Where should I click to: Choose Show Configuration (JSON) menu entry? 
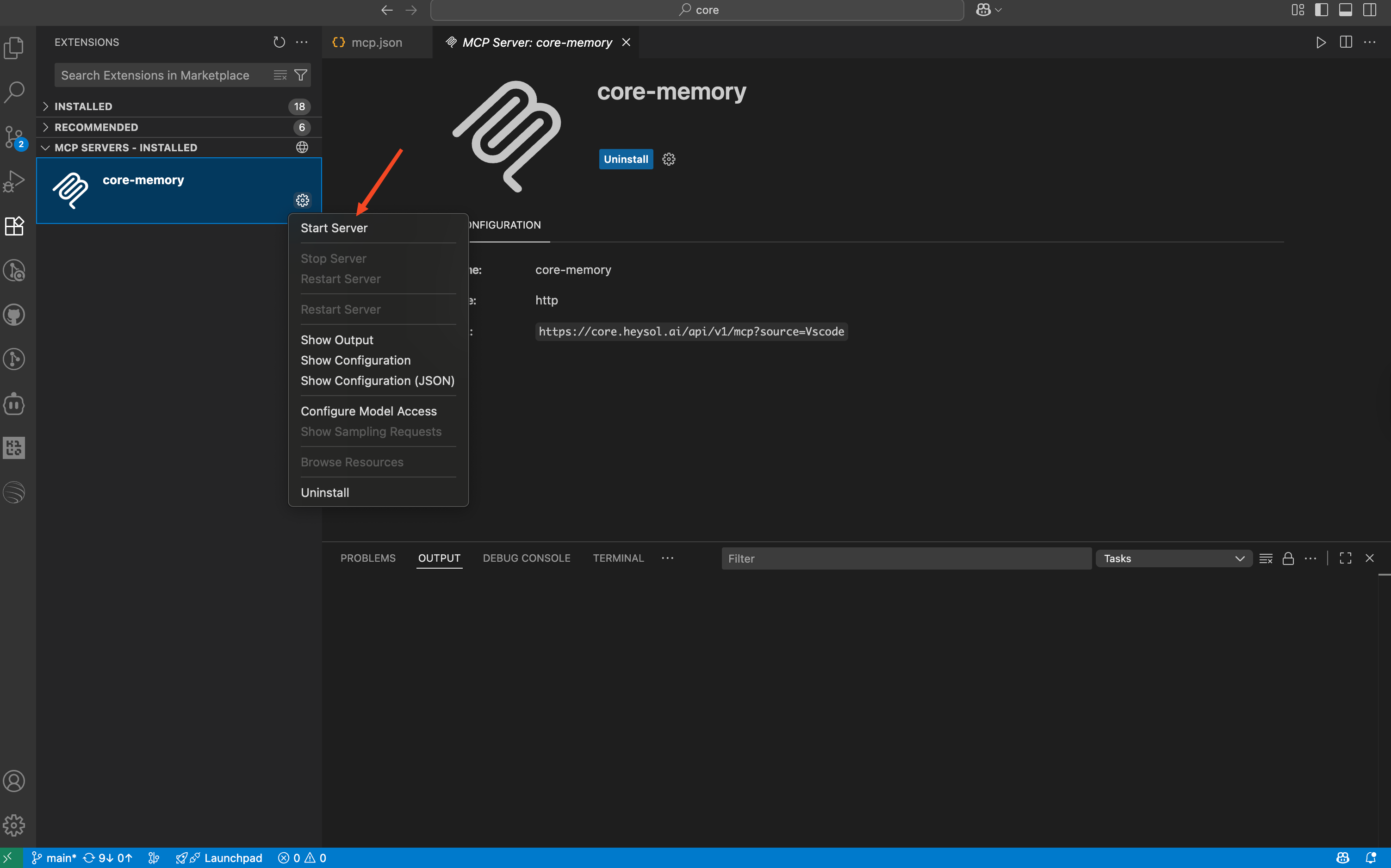point(377,381)
